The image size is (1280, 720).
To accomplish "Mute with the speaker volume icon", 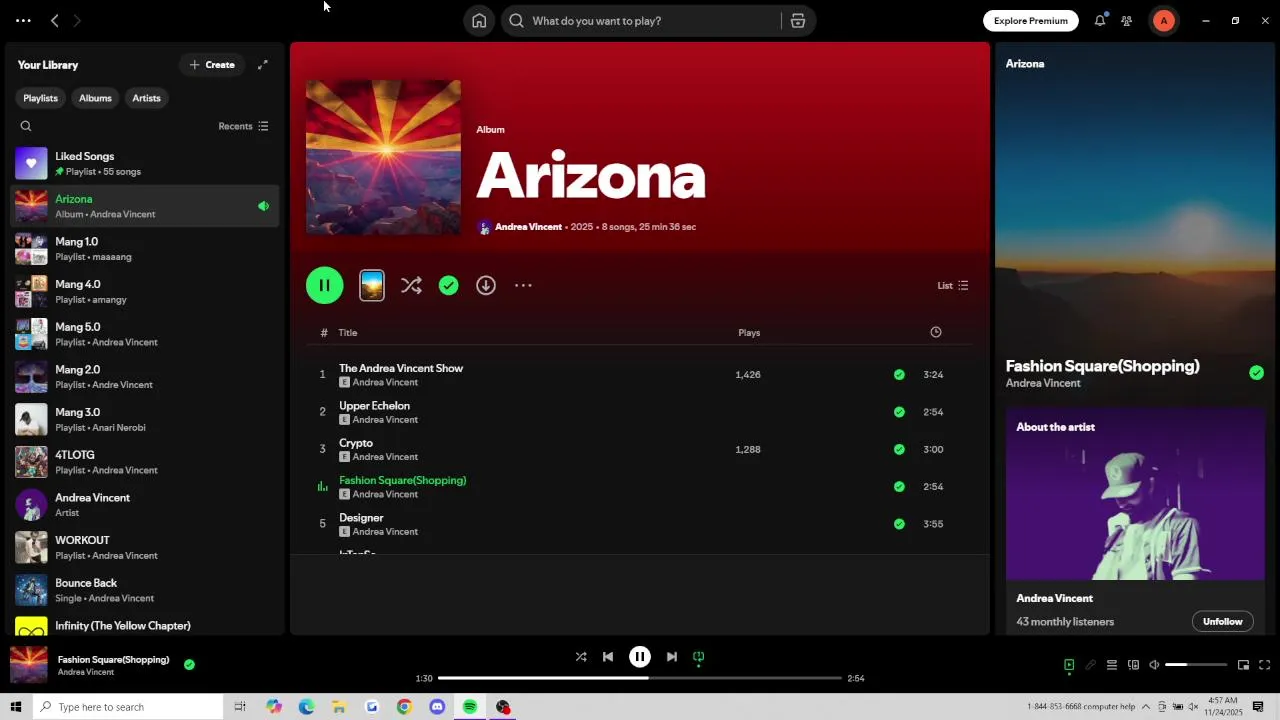I will [x=1154, y=665].
